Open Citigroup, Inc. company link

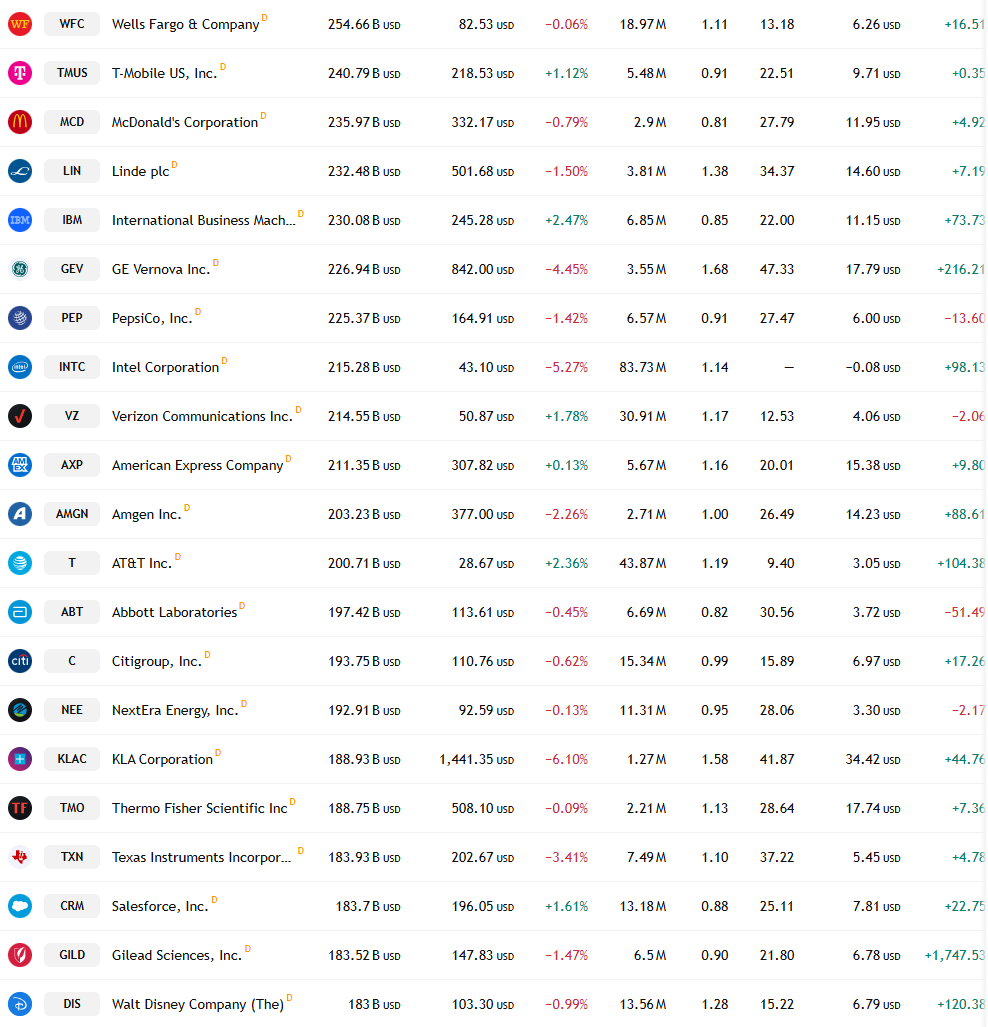click(x=157, y=662)
